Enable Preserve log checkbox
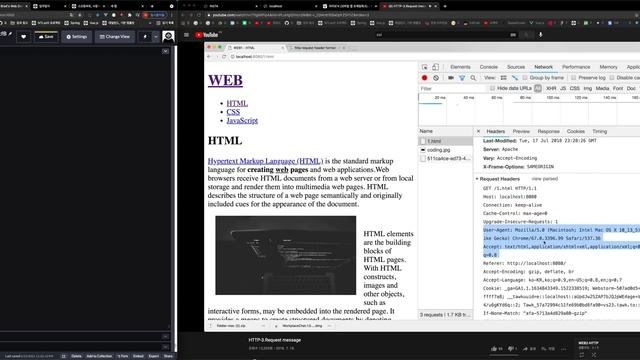 573,78
